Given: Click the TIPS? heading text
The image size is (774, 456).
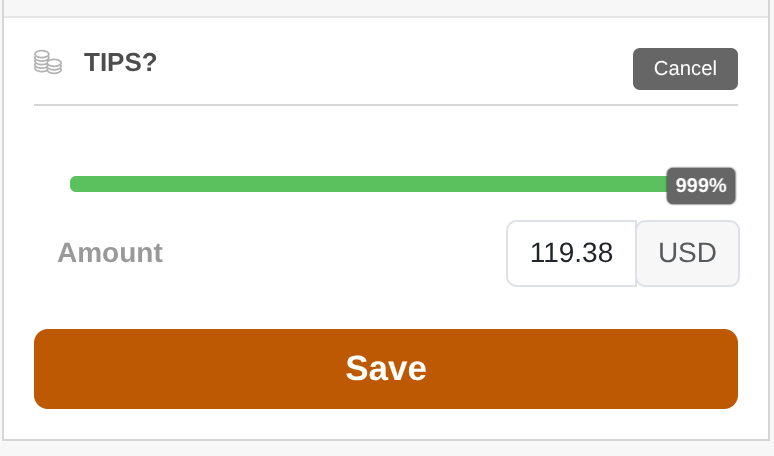Looking at the screenshot, I should point(120,62).
